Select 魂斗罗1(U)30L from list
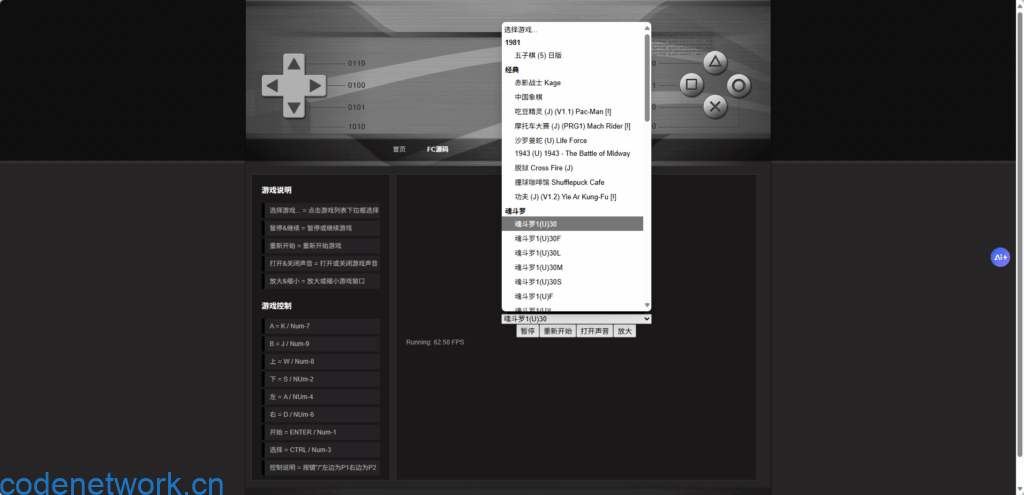 (573, 253)
